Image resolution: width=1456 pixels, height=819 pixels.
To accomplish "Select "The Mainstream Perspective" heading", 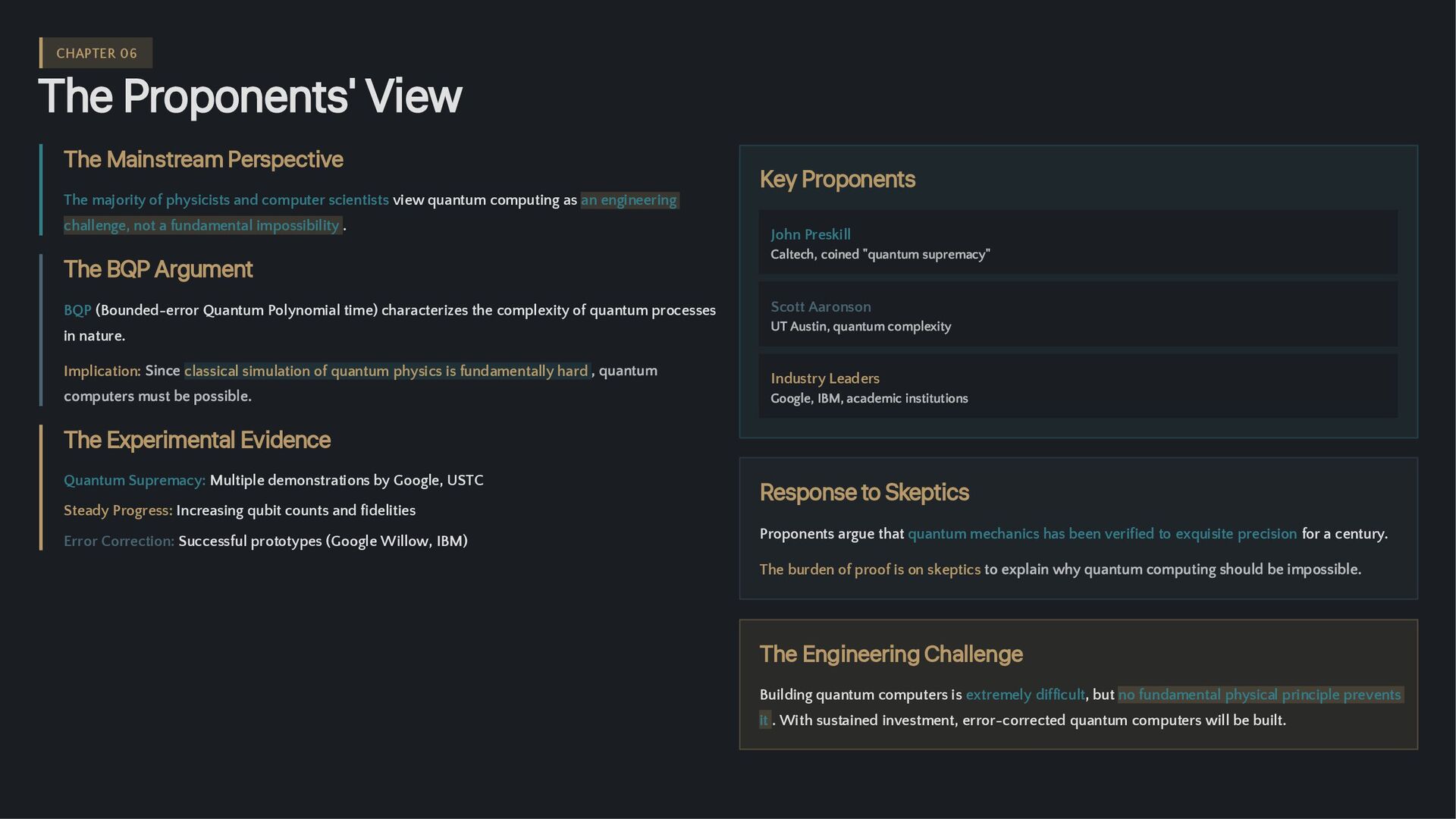I will pos(203,159).
